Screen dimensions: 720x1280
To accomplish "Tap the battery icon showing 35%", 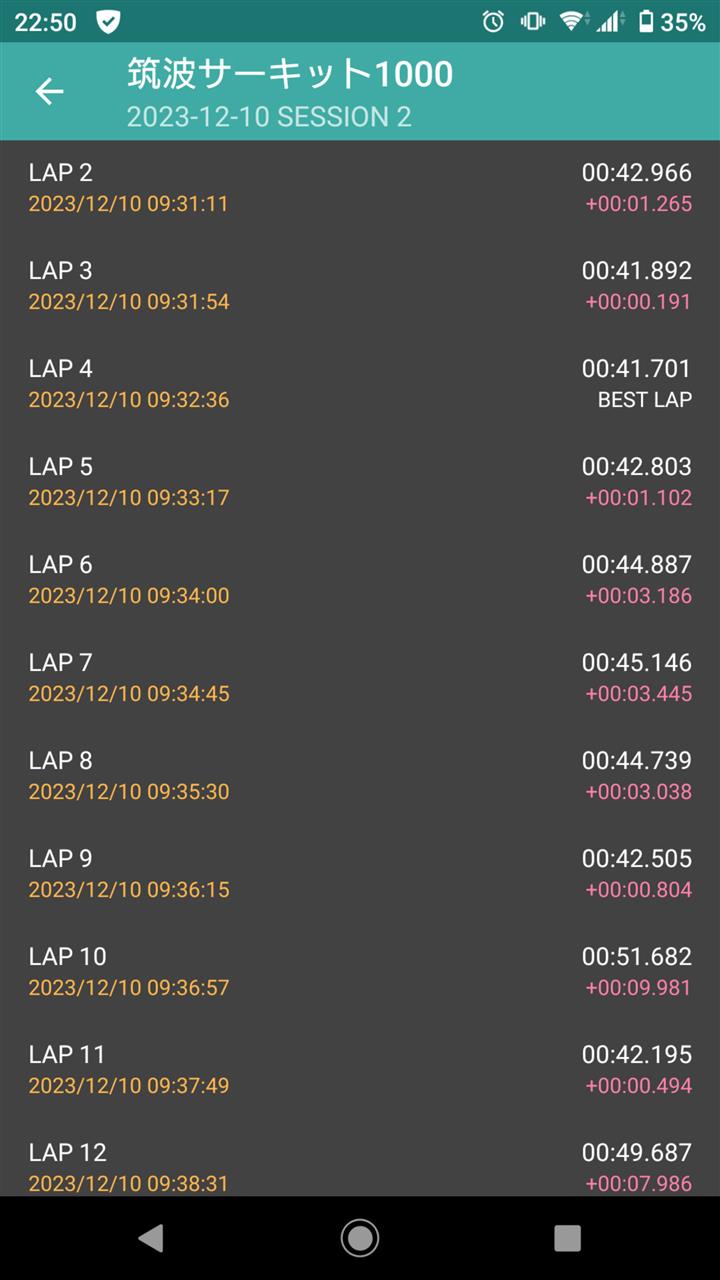I will [646, 21].
